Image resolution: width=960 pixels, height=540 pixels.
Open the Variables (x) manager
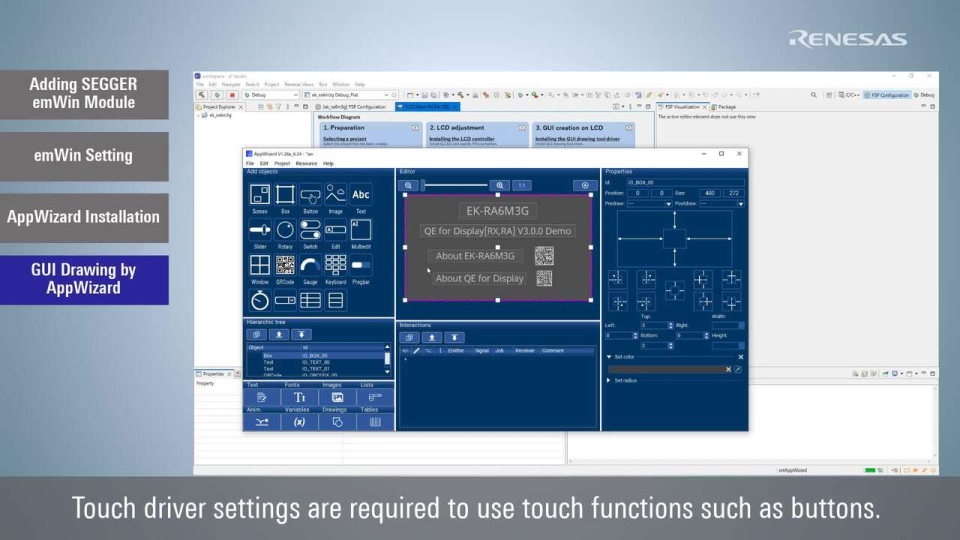tap(299, 422)
